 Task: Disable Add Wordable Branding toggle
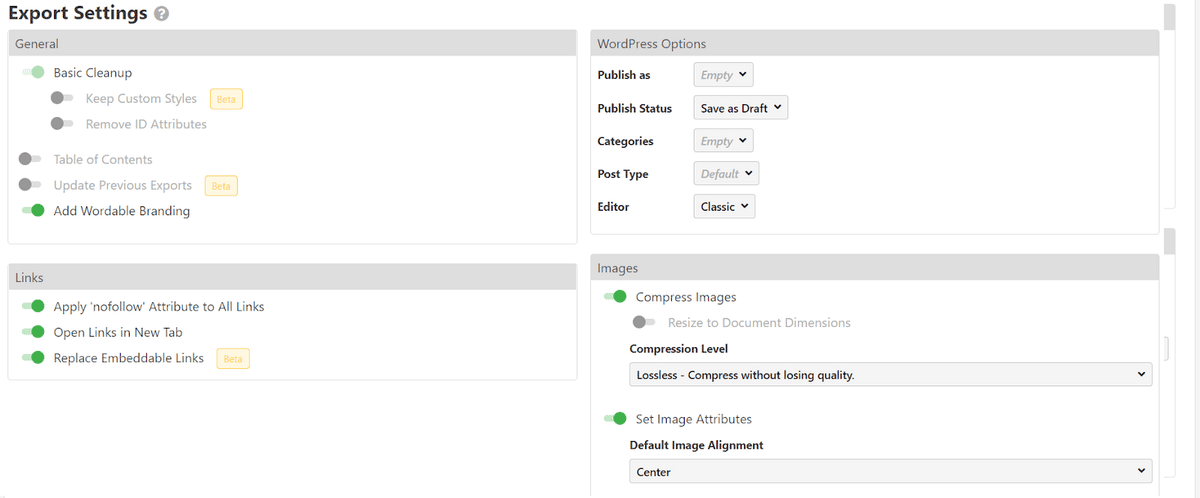pyautogui.click(x=33, y=211)
